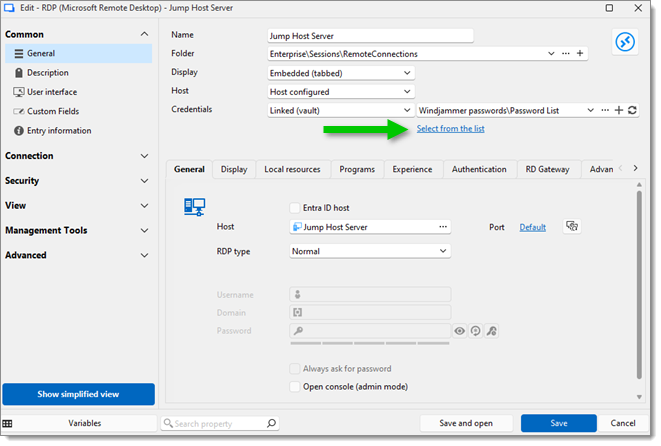This screenshot has height=446, width=661.
Task: Click the Domain input field
Action: point(370,312)
